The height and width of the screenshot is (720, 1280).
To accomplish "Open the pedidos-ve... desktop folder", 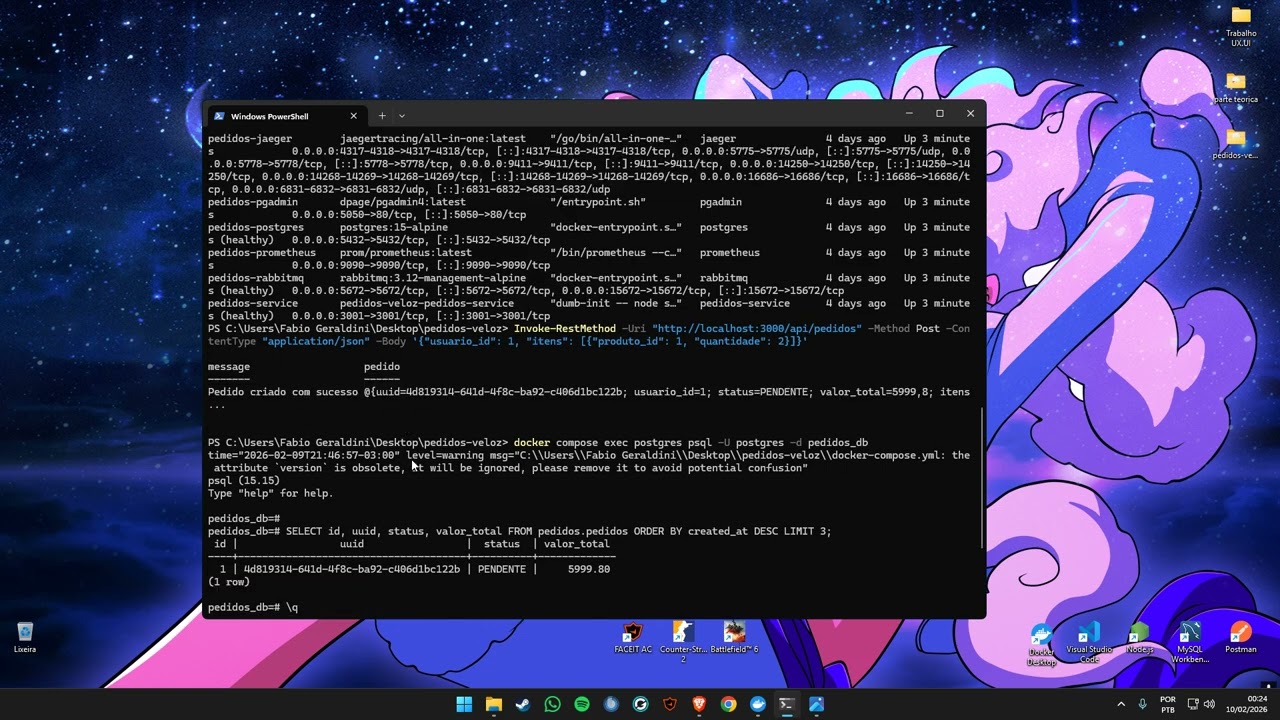I will click(x=1236, y=144).
